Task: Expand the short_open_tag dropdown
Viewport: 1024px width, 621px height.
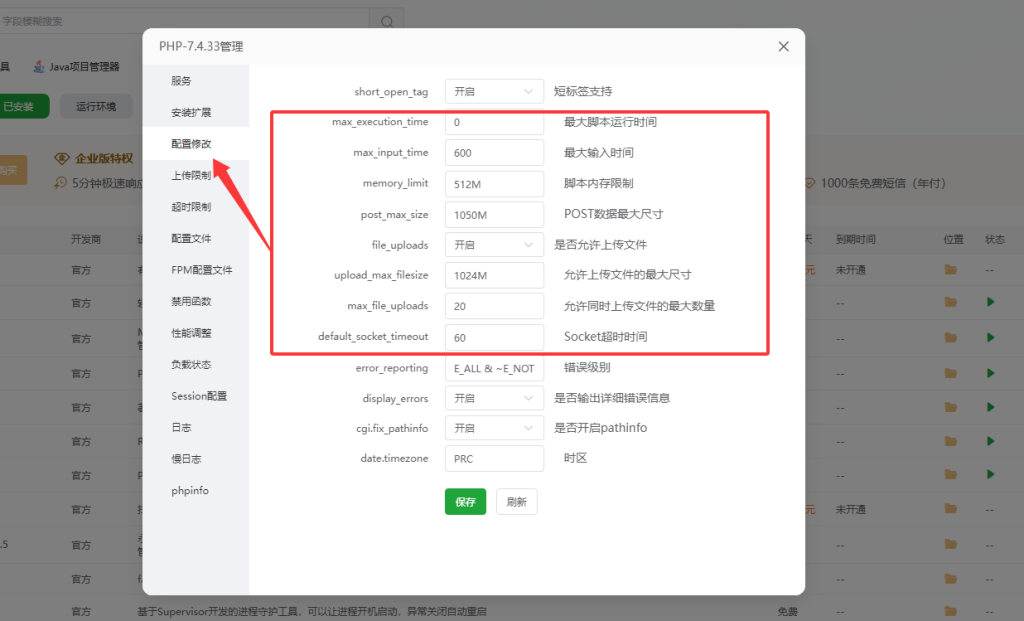Action: 494,91
